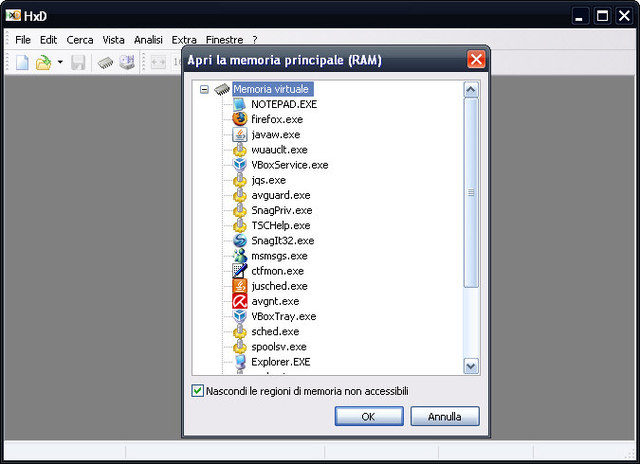Click the Messenger icon beside msmsgs.exe
The height and width of the screenshot is (464, 640).
[240, 256]
